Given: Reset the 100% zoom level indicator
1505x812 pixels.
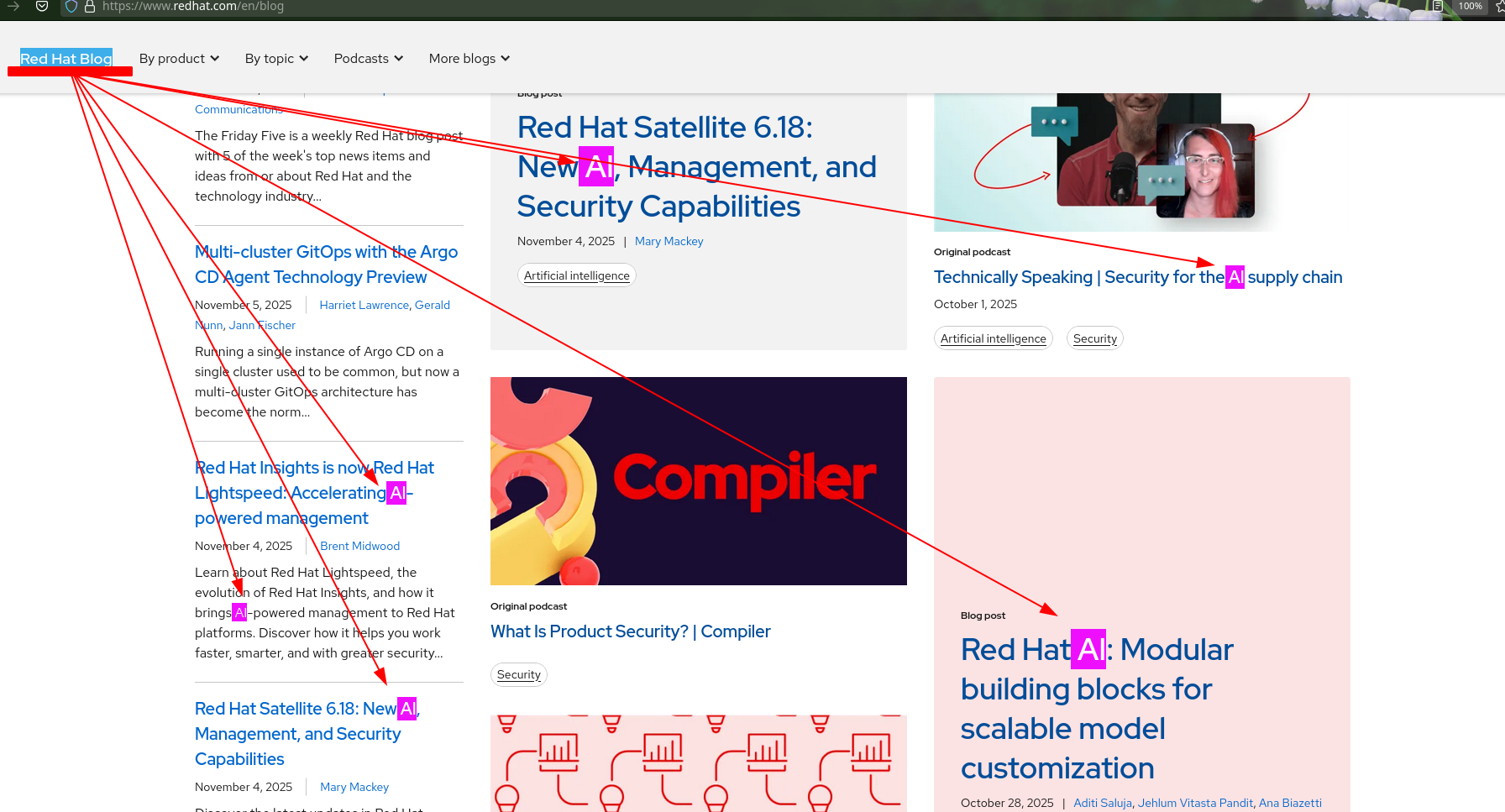Looking at the screenshot, I should [x=1470, y=6].
